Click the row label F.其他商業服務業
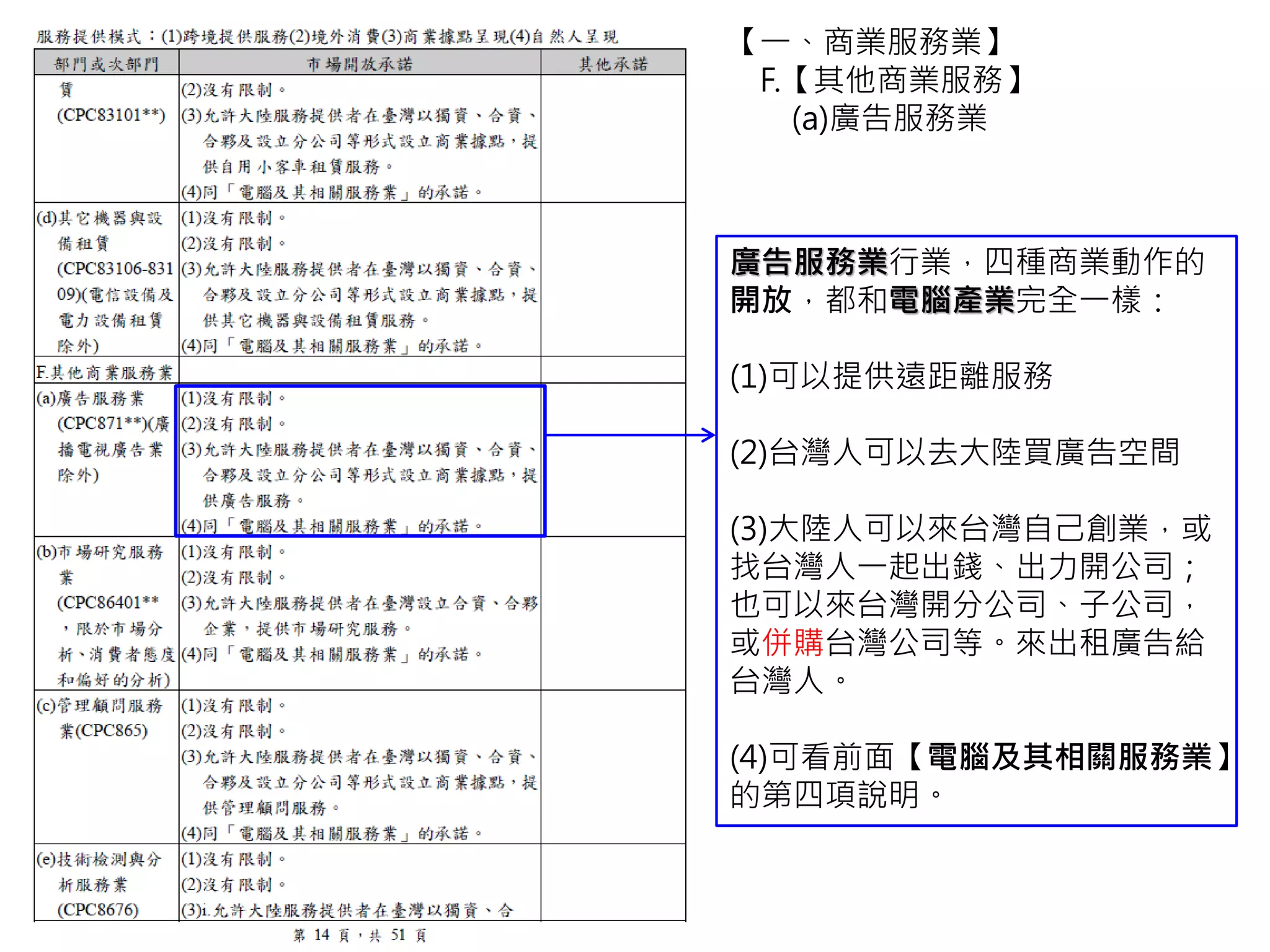This screenshot has height=952, width=1270. point(104,372)
